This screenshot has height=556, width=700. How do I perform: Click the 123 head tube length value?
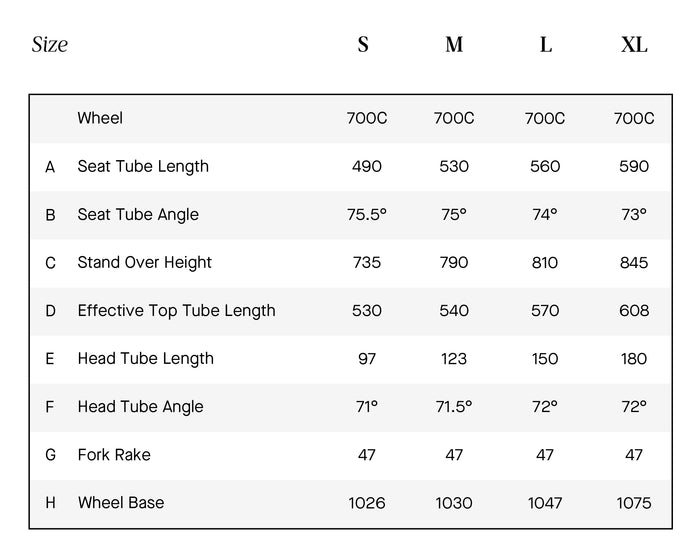pyautogui.click(x=454, y=358)
